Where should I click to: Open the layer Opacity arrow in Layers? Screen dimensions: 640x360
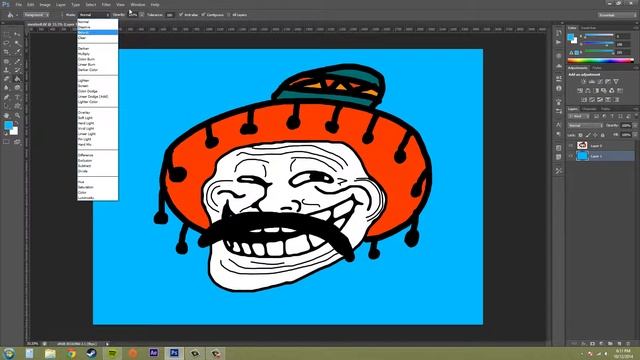pyautogui.click(x=634, y=126)
